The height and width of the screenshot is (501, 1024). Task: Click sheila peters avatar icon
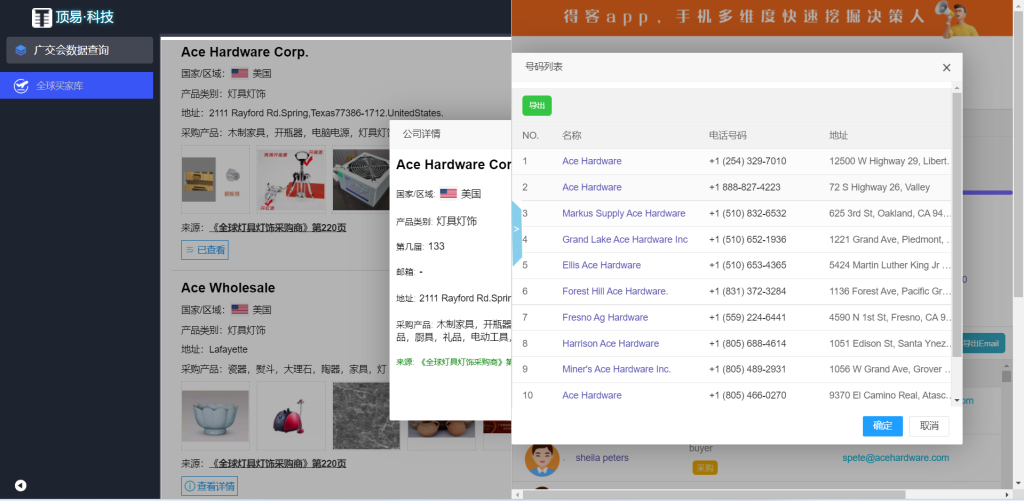tap(541, 458)
